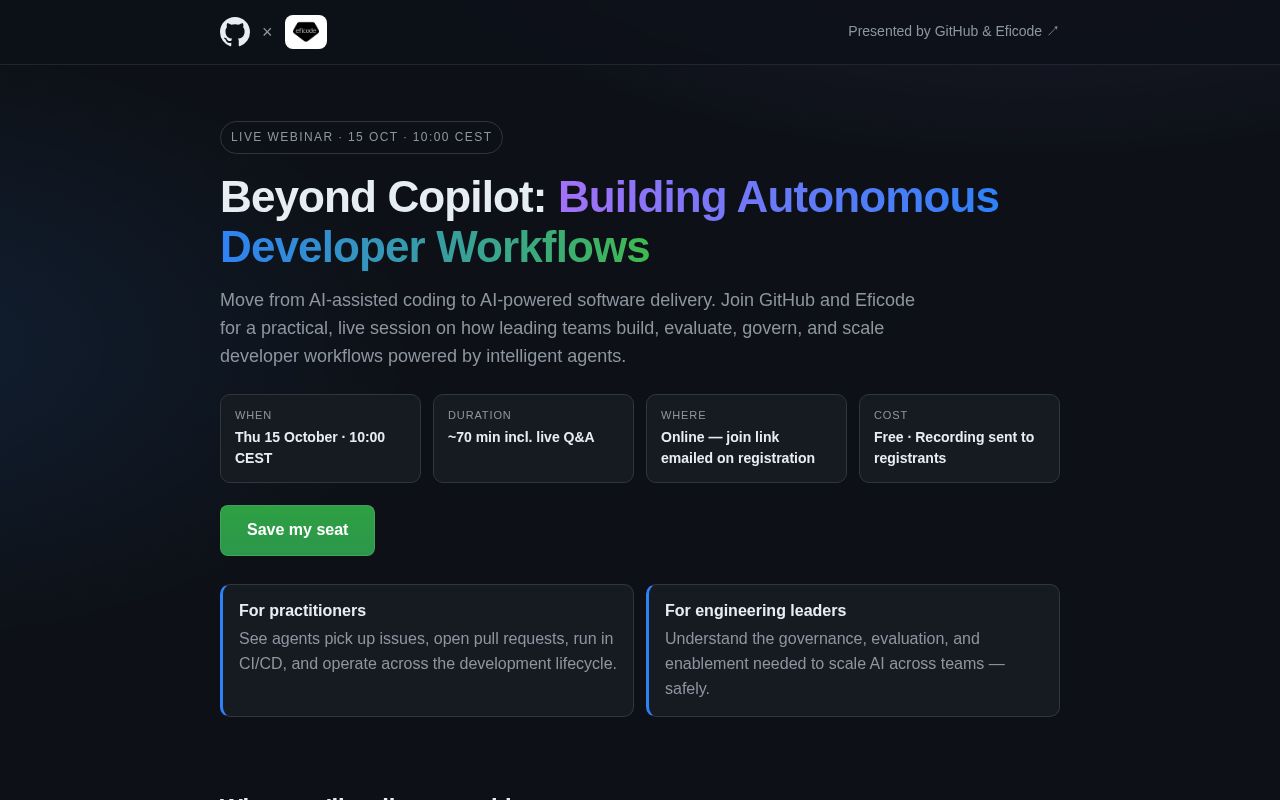Viewport: 1280px width, 800px height.
Task: Click the 'Beyond Copilot' headline text
Action: coord(383,197)
